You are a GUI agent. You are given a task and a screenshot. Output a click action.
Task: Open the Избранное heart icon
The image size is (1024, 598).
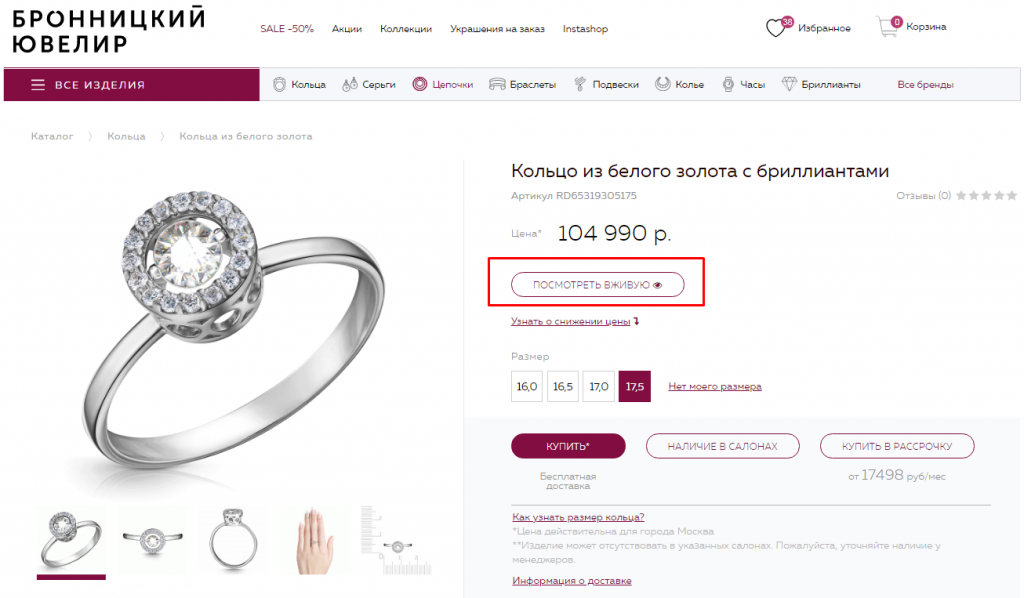pos(777,28)
